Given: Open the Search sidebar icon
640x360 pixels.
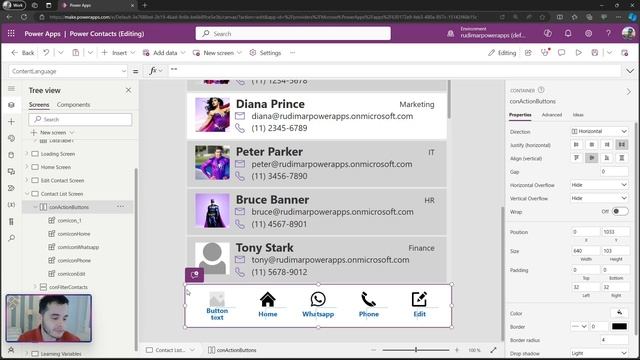Looking at the screenshot, I should pyautogui.click(x=11, y=238).
